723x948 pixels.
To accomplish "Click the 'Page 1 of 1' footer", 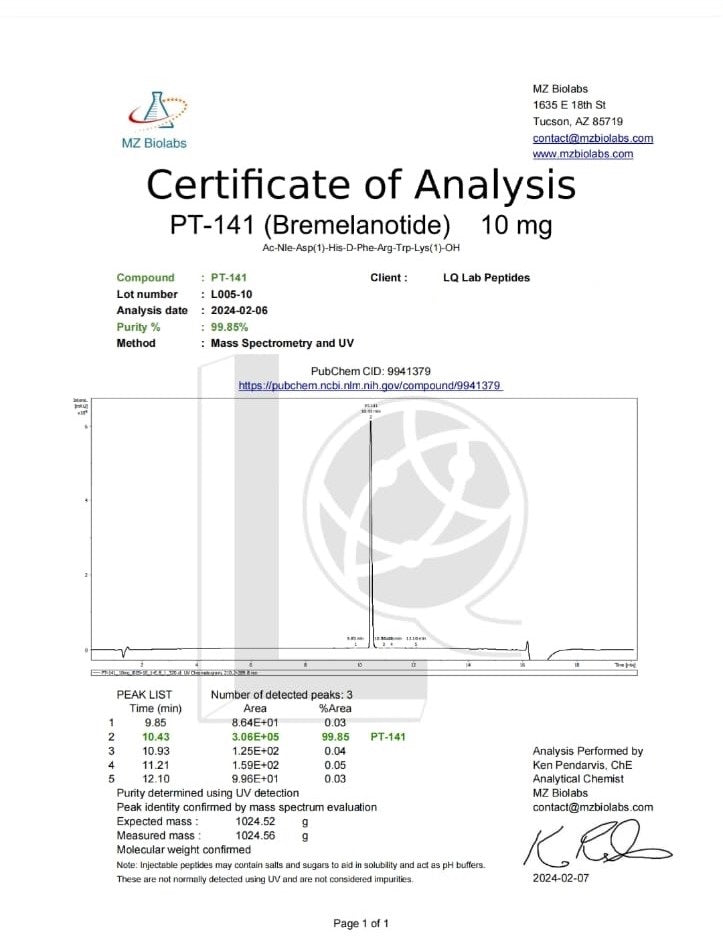I will click(x=361, y=923).
